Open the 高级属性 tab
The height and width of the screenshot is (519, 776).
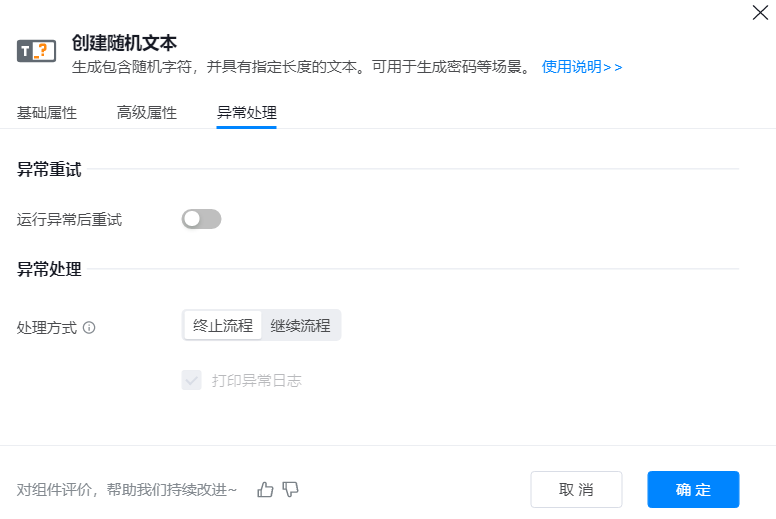(147, 113)
